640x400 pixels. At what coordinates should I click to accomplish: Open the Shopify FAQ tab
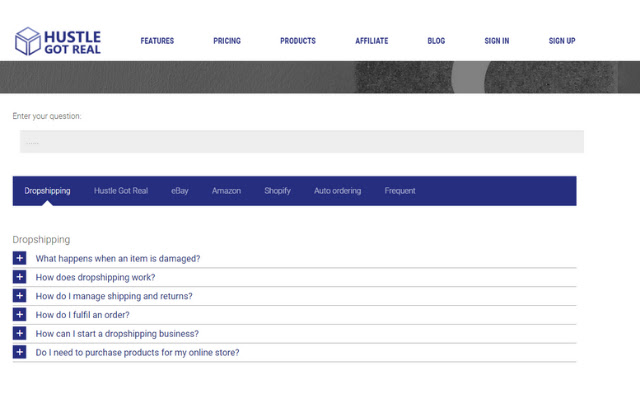click(x=277, y=191)
